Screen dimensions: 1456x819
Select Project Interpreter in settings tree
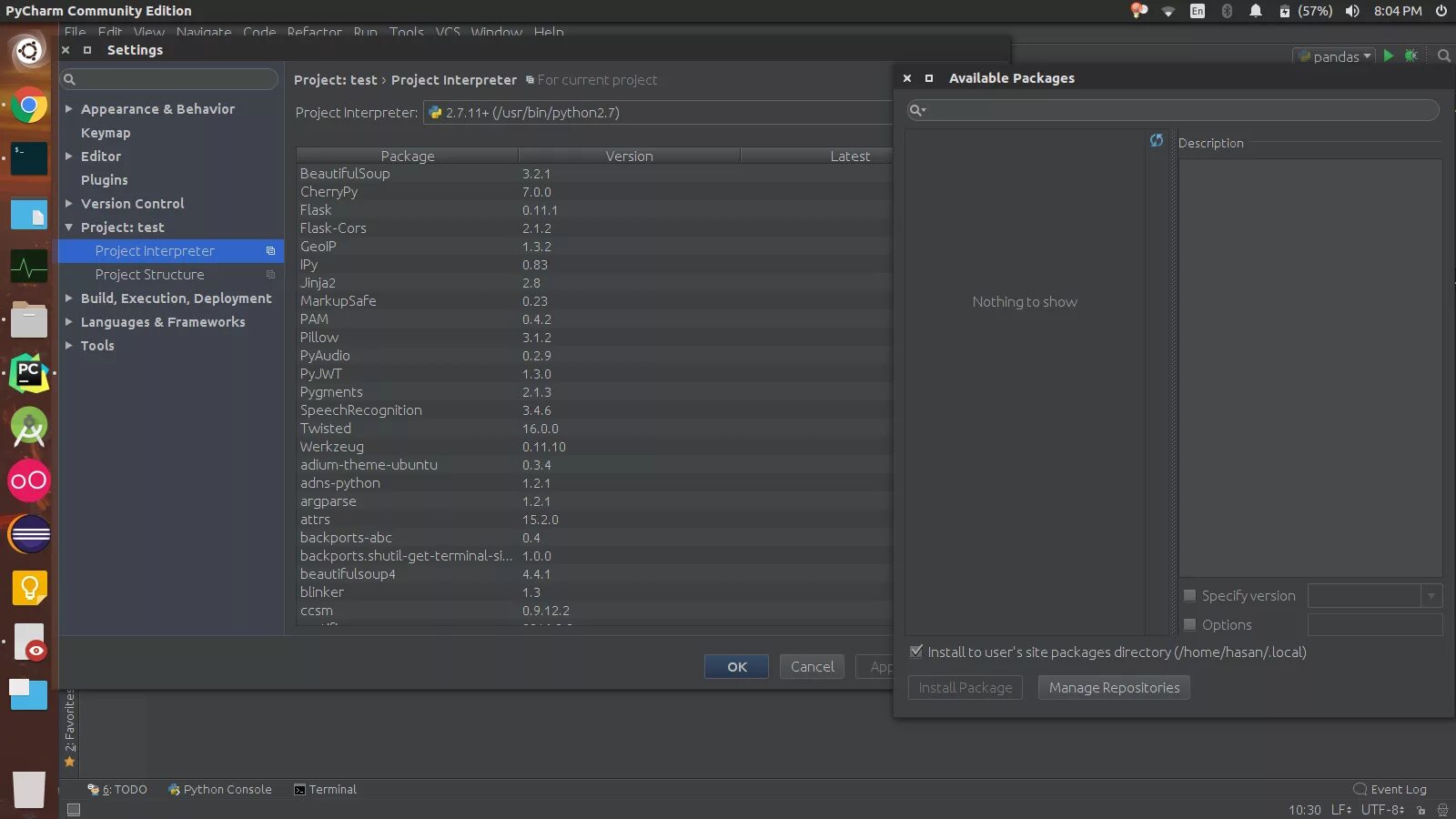coord(171,250)
